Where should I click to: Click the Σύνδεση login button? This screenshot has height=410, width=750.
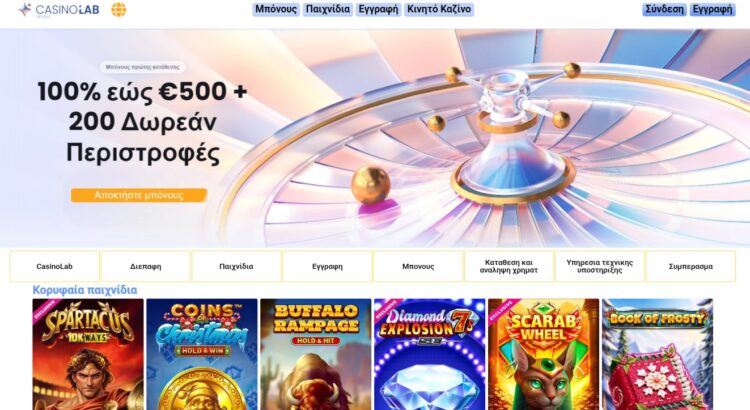click(664, 9)
